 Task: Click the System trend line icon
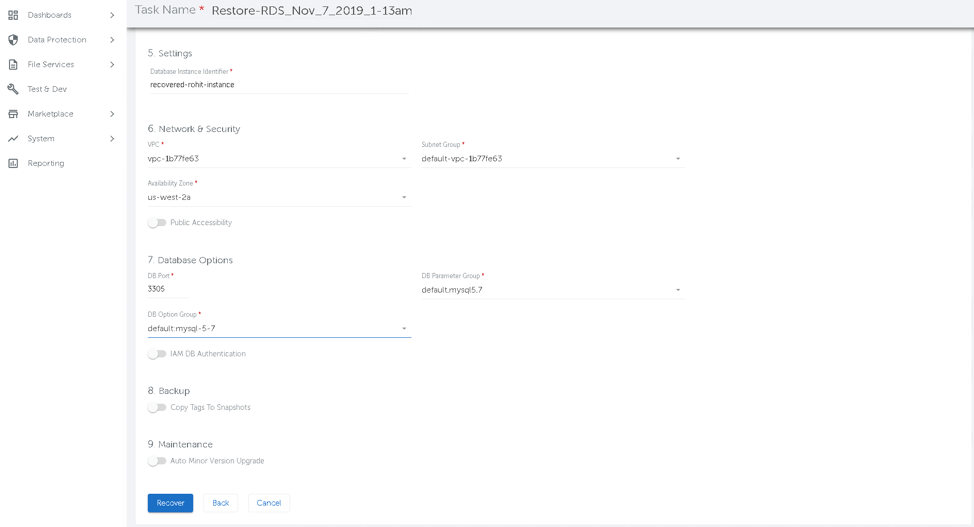[13, 139]
